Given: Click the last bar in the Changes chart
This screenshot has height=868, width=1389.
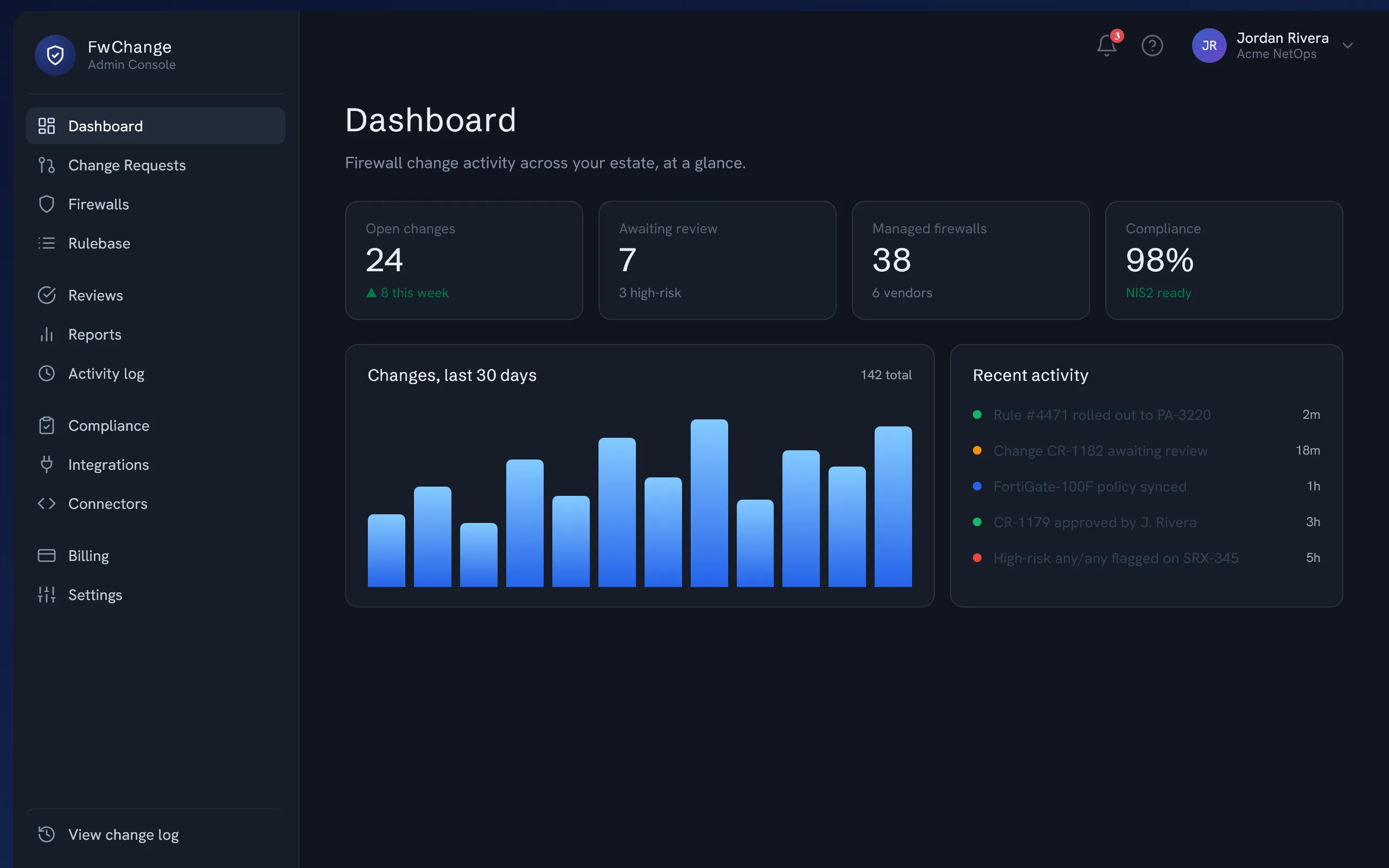Looking at the screenshot, I should 893,506.
